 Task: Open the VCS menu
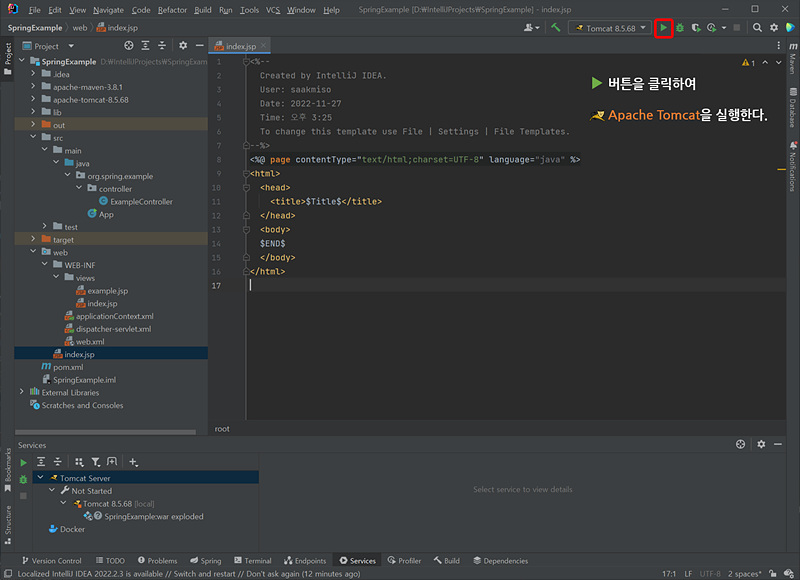273,10
